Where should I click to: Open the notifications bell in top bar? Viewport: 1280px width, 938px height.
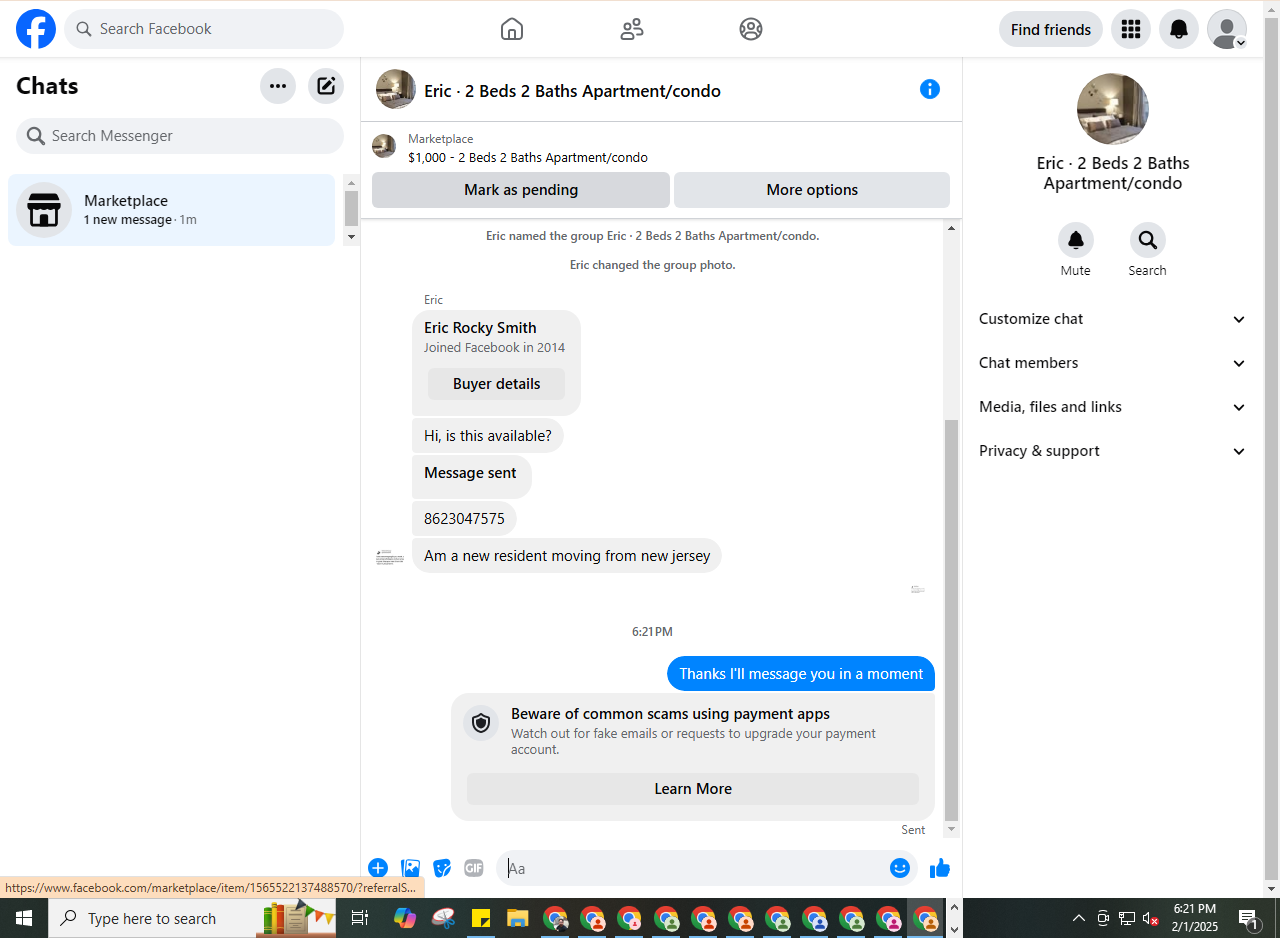[x=1179, y=29]
